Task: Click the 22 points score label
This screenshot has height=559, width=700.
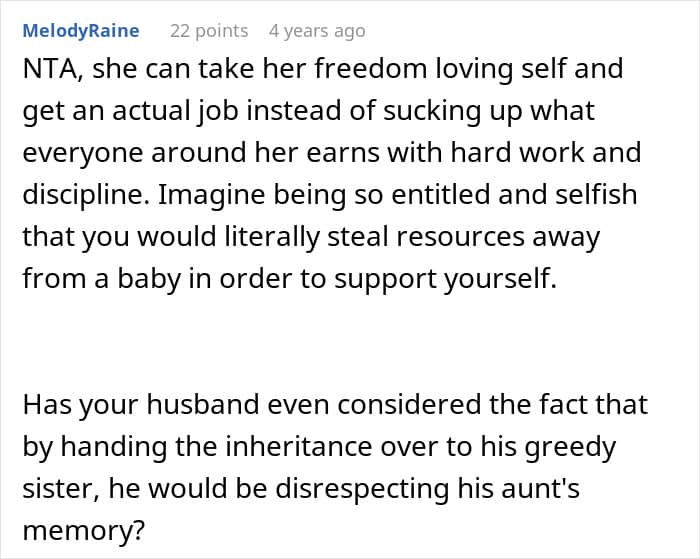Action: [209, 31]
